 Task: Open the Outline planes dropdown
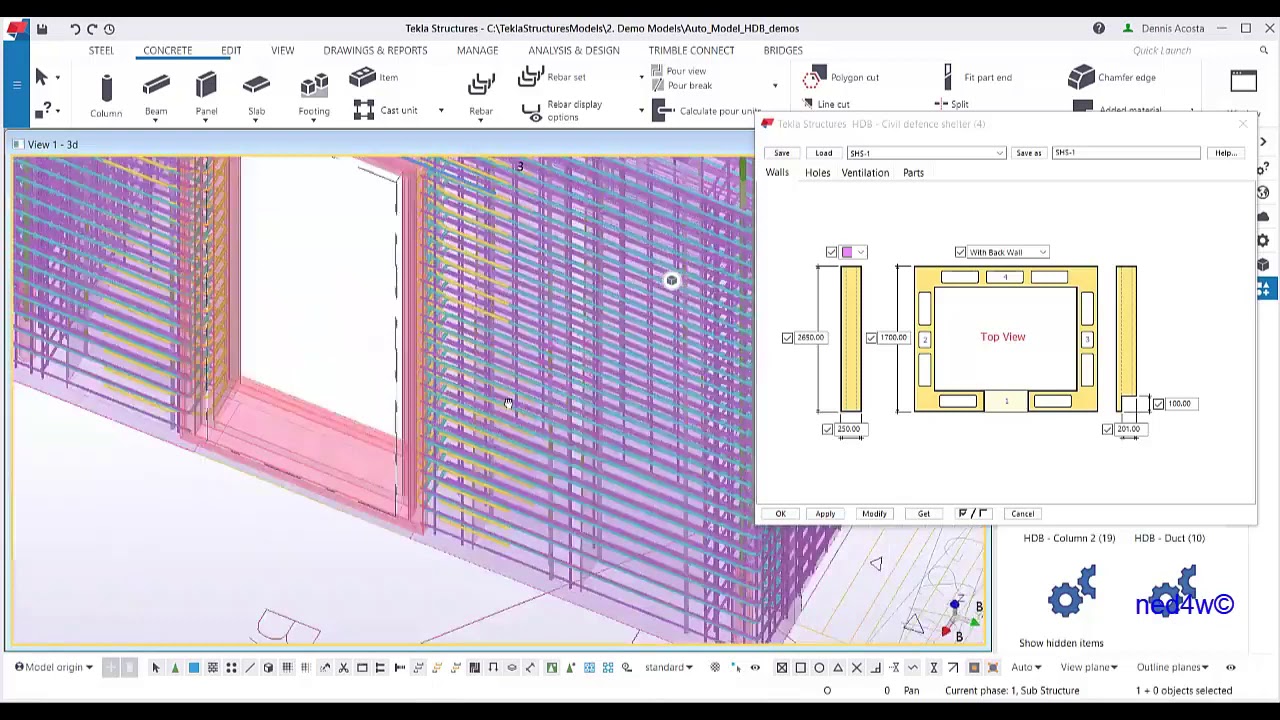point(1172,668)
